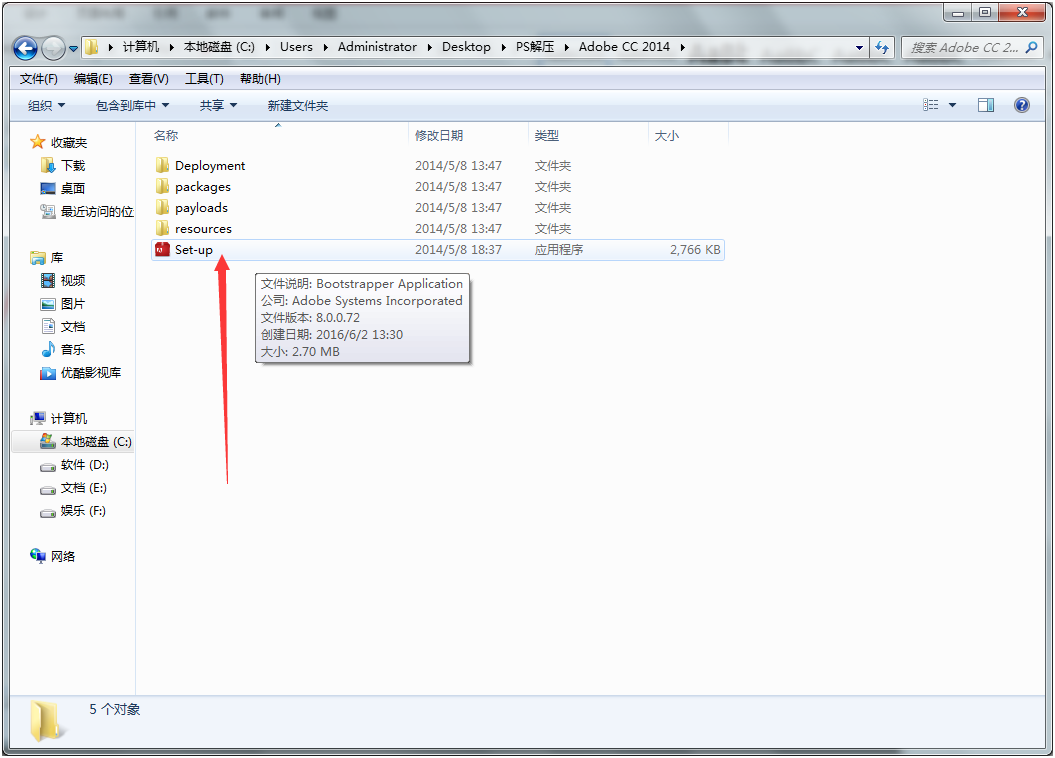Sort by 大小 column header
1055x758 pixels.
pos(666,135)
